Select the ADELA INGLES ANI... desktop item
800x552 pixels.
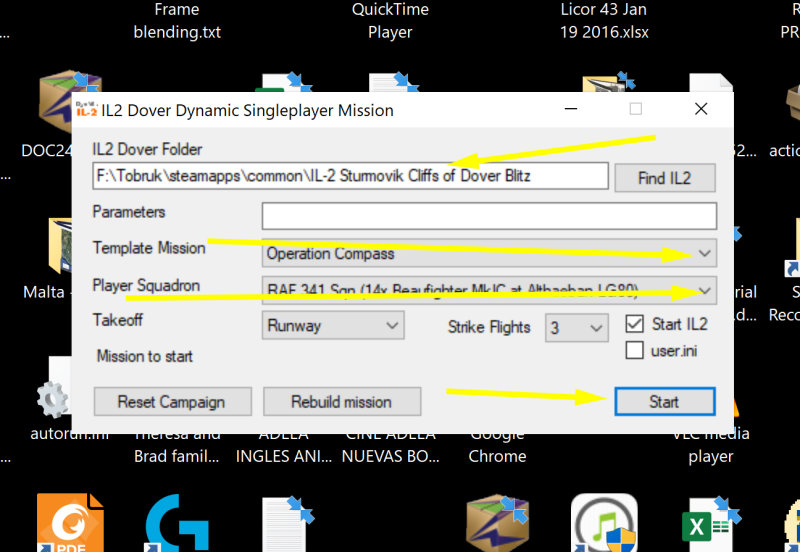point(284,446)
